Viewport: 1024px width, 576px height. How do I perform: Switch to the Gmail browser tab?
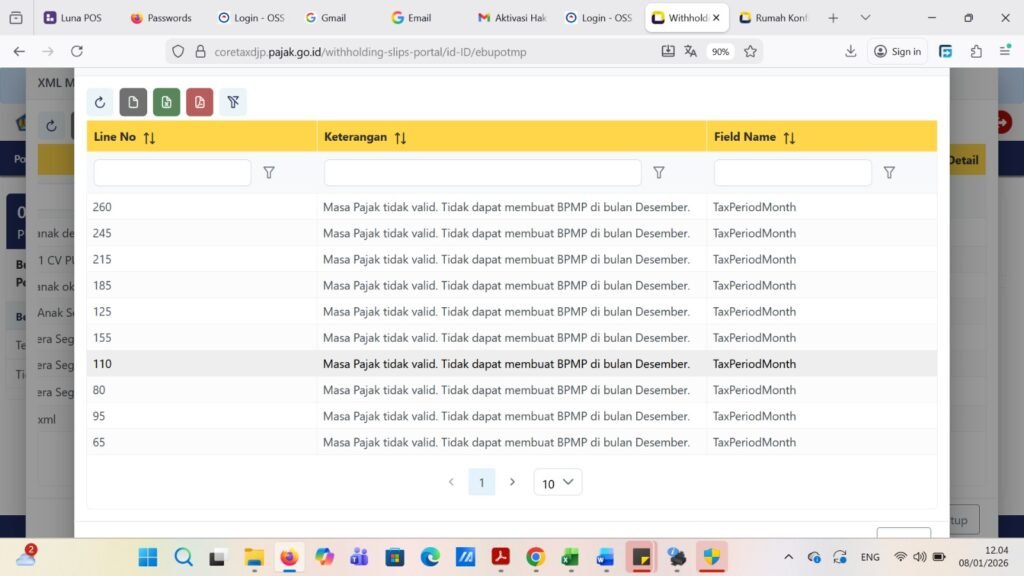click(326, 18)
